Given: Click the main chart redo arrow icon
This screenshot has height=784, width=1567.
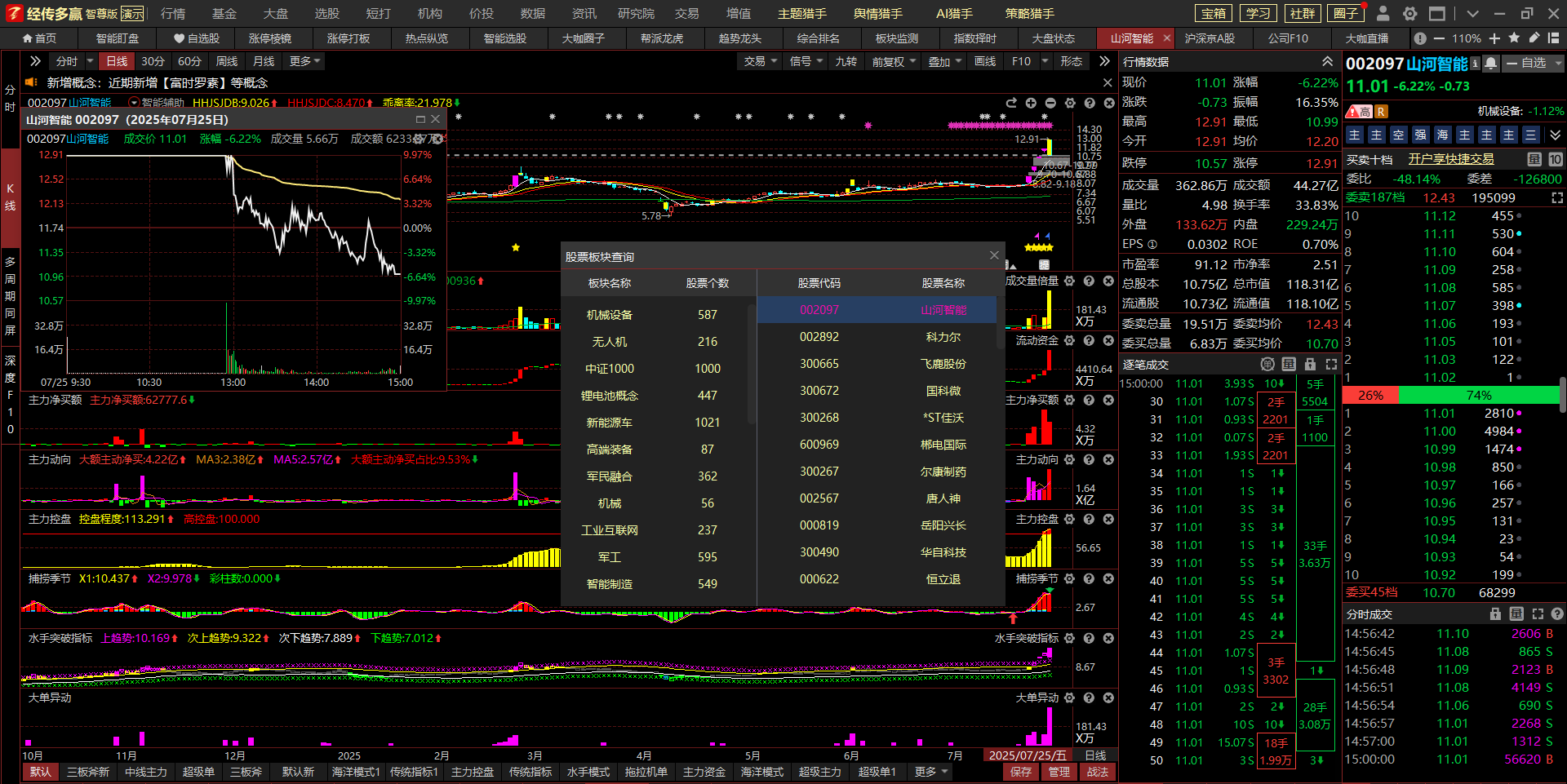Looking at the screenshot, I should (x=1011, y=103).
